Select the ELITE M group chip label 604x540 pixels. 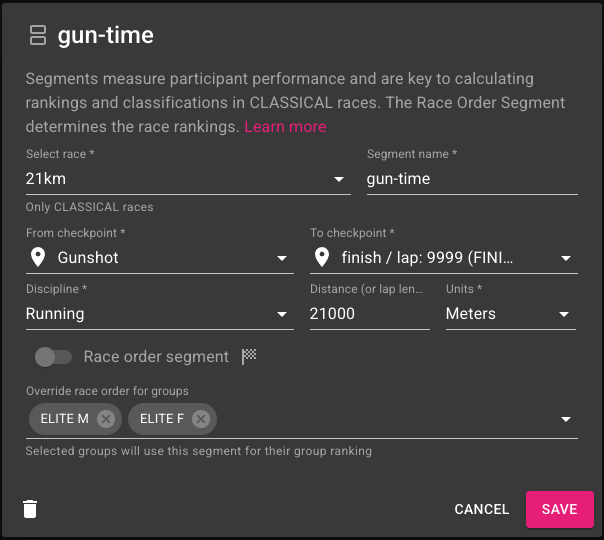[x=65, y=419]
